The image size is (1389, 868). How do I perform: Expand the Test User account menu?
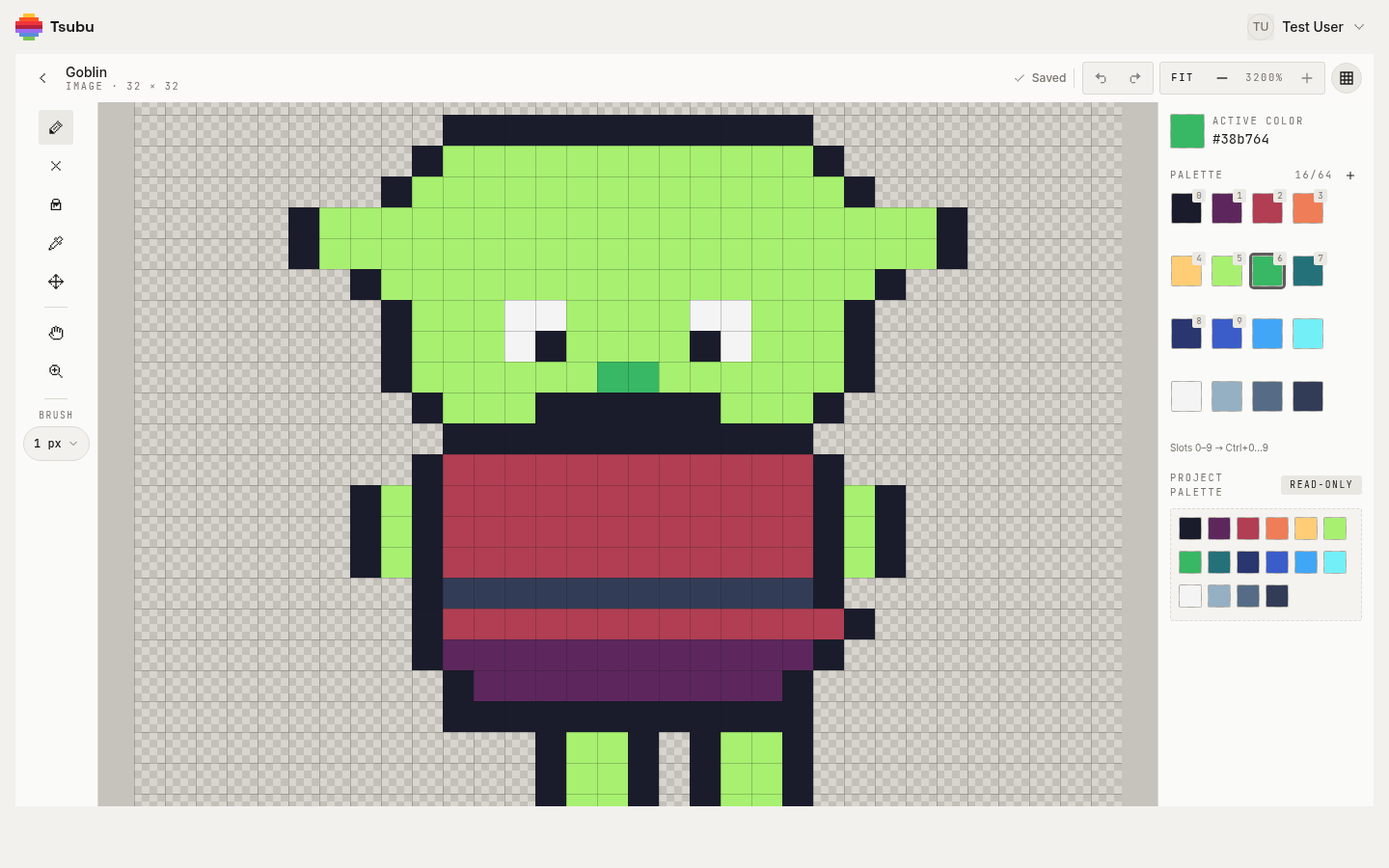click(1307, 27)
